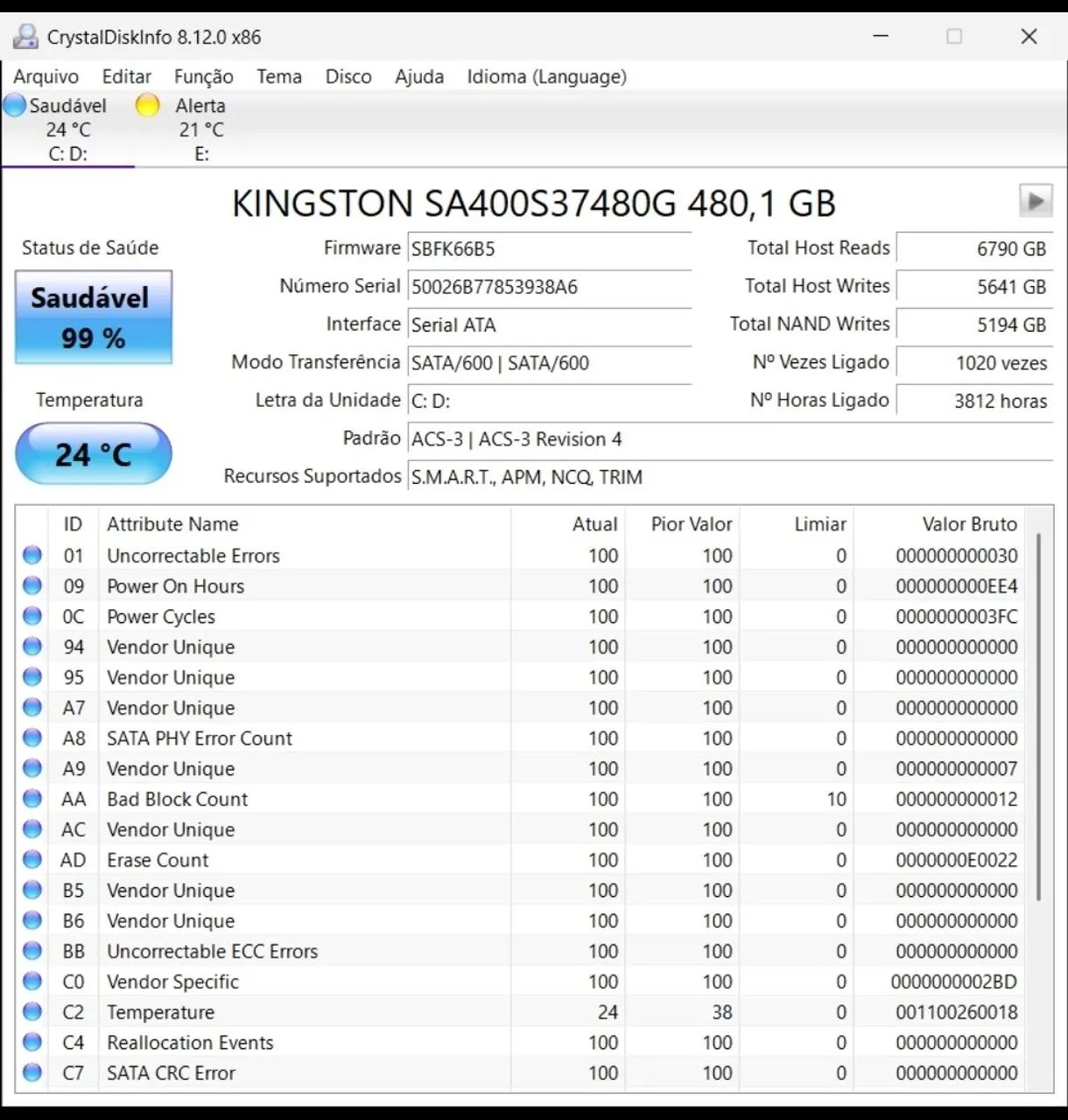Viewport: 1068px width, 1120px height.
Task: Click the Padrão field ACS-3 Revision 4
Action: tap(730, 439)
